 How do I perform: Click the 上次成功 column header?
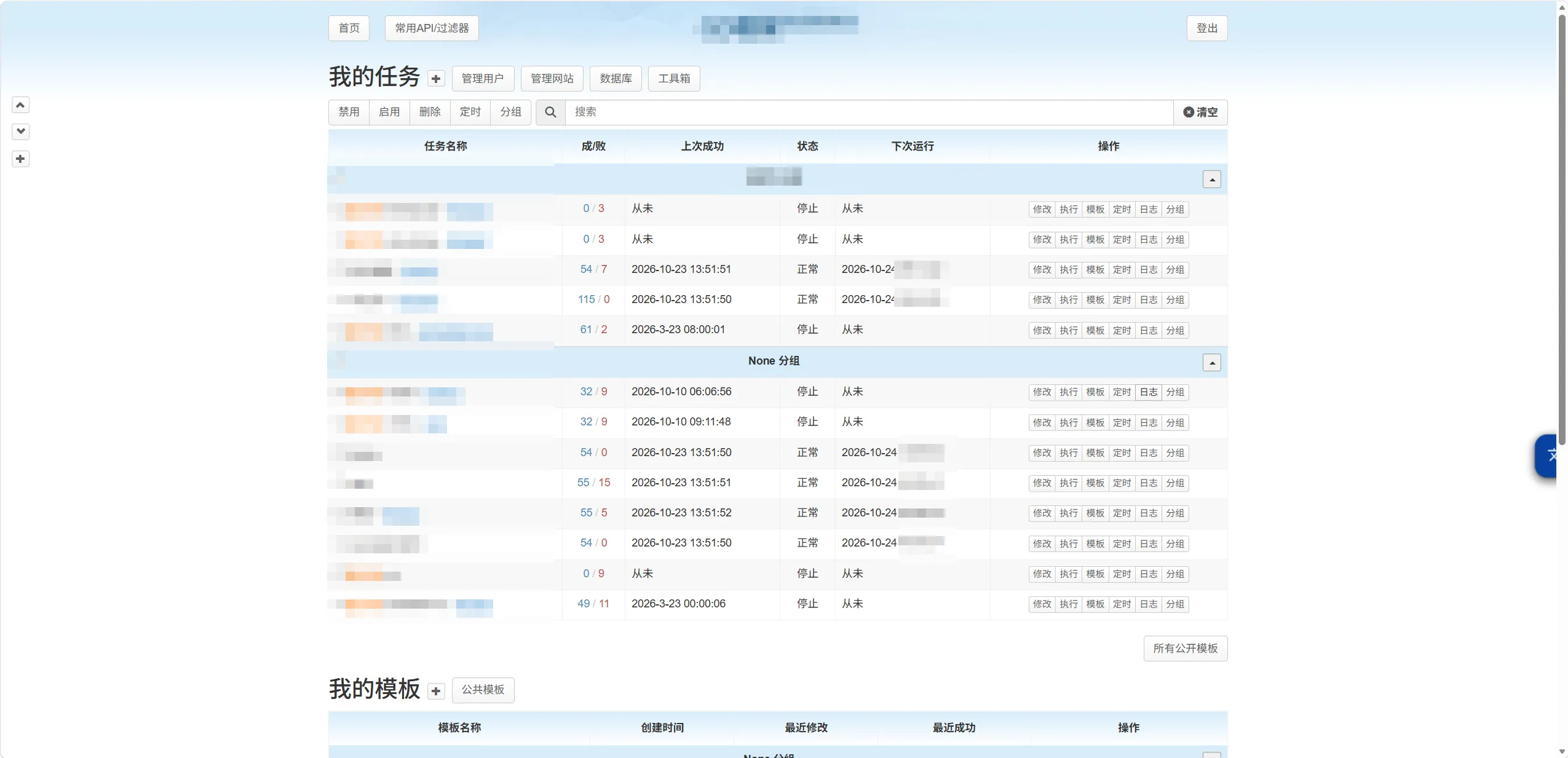pyautogui.click(x=702, y=146)
